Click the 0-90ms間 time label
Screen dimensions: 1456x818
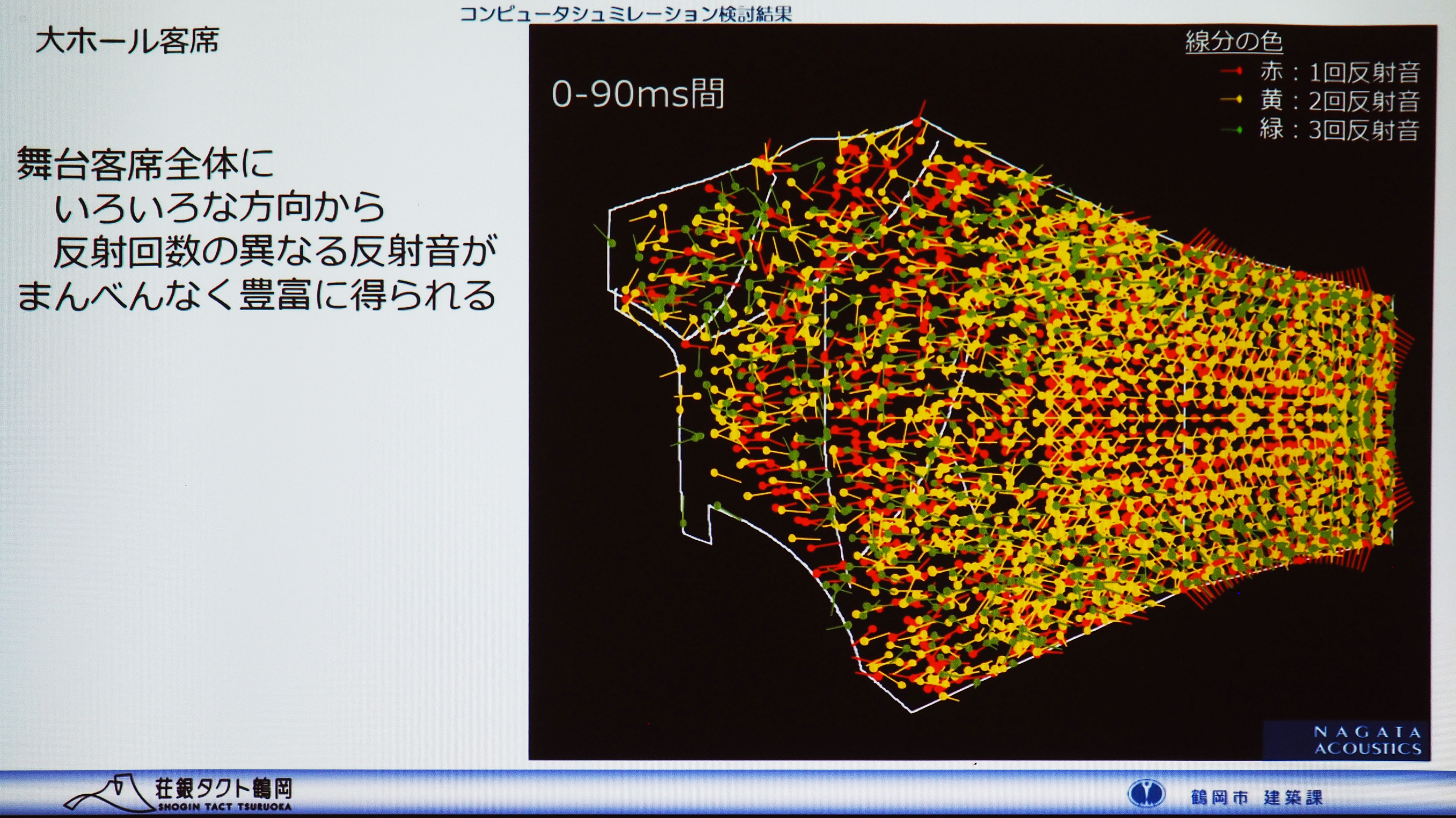637,94
